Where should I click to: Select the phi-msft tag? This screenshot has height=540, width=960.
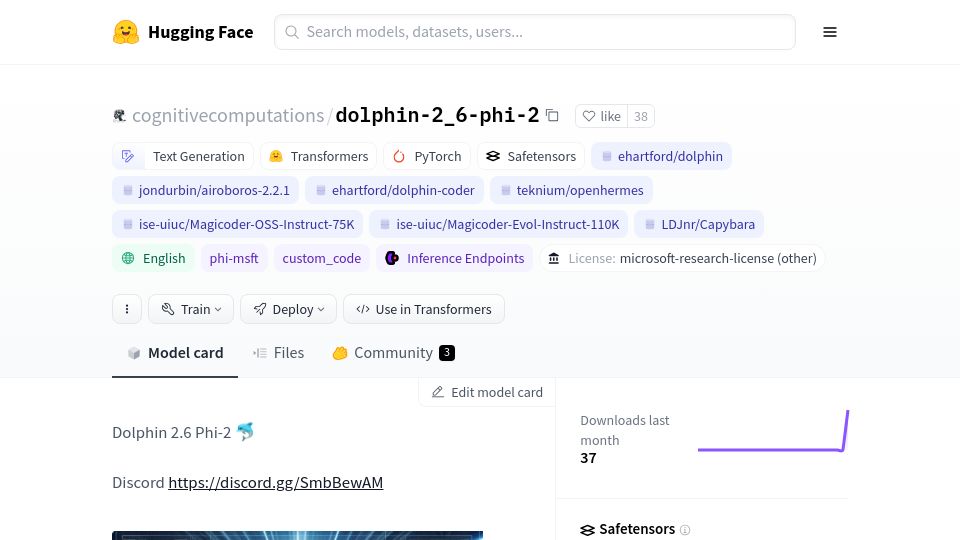coord(234,258)
